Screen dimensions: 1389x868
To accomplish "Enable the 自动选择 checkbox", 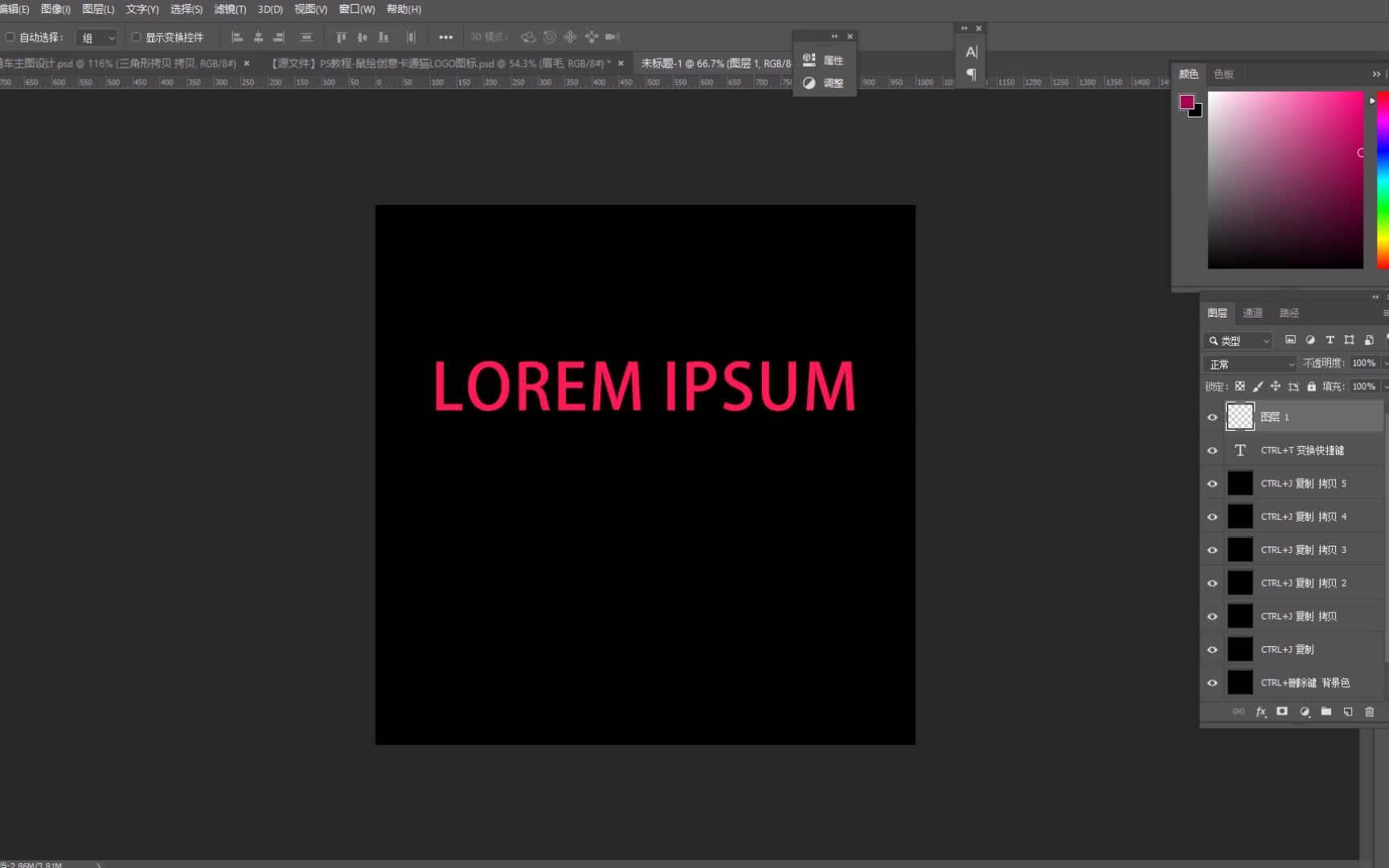I will [x=10, y=37].
